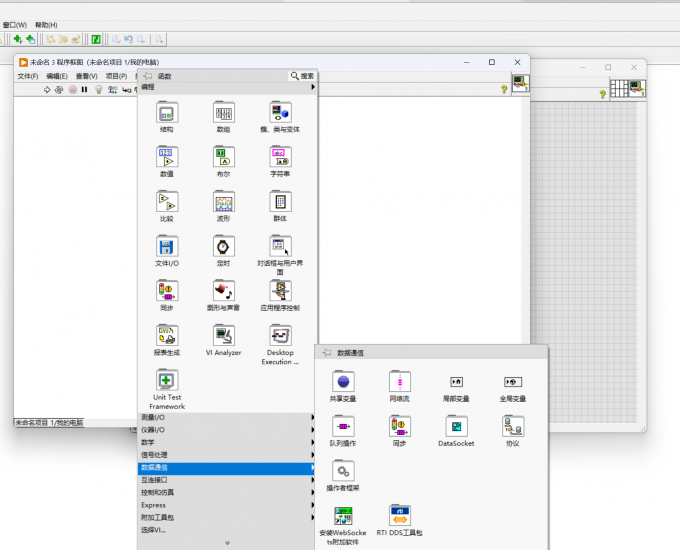
Task: Toggle highlight execution light bulb
Action: 99,89
